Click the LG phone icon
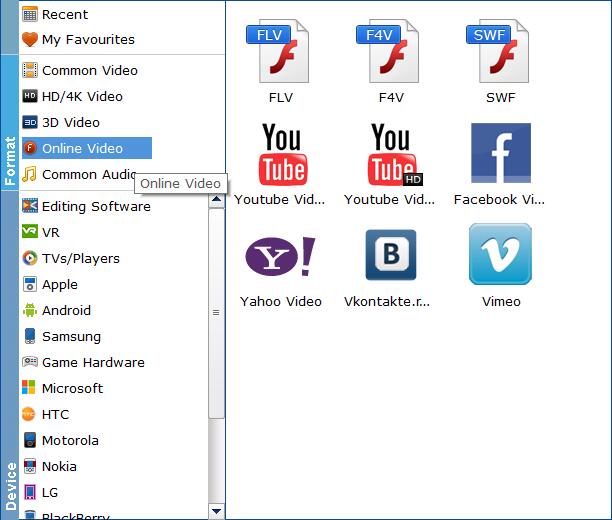 point(30,492)
